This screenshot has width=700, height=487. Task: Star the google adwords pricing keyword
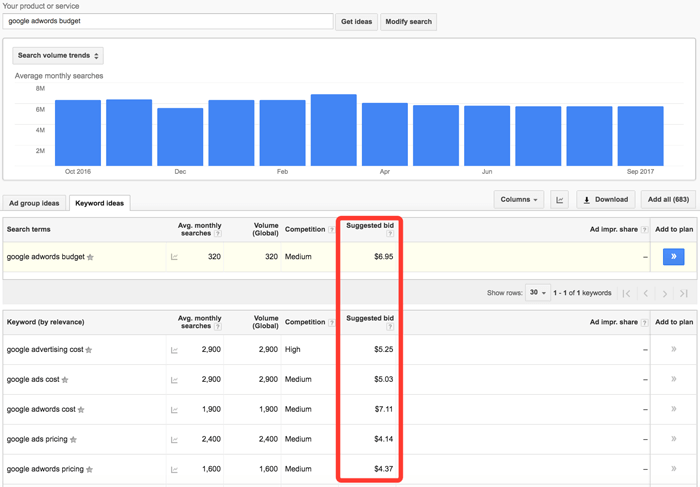[89, 470]
